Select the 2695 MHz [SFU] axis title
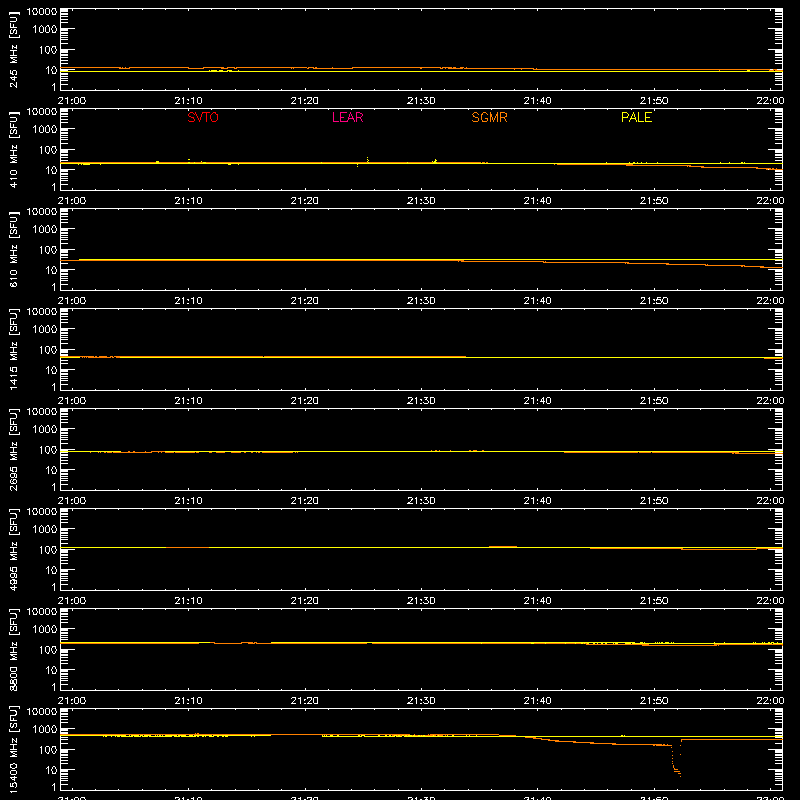Screen dimensions: 800x800 point(14,449)
